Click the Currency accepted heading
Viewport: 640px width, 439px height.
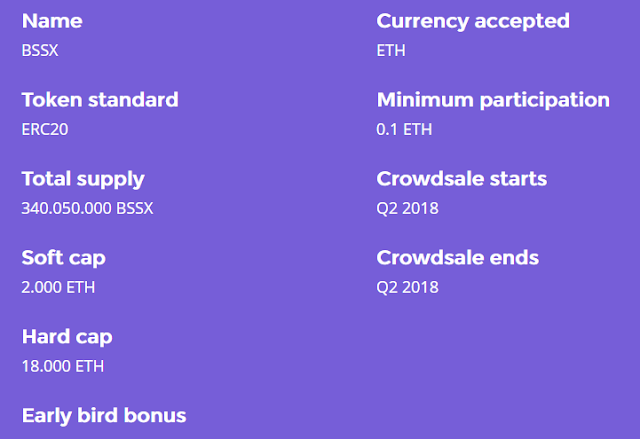(473, 22)
